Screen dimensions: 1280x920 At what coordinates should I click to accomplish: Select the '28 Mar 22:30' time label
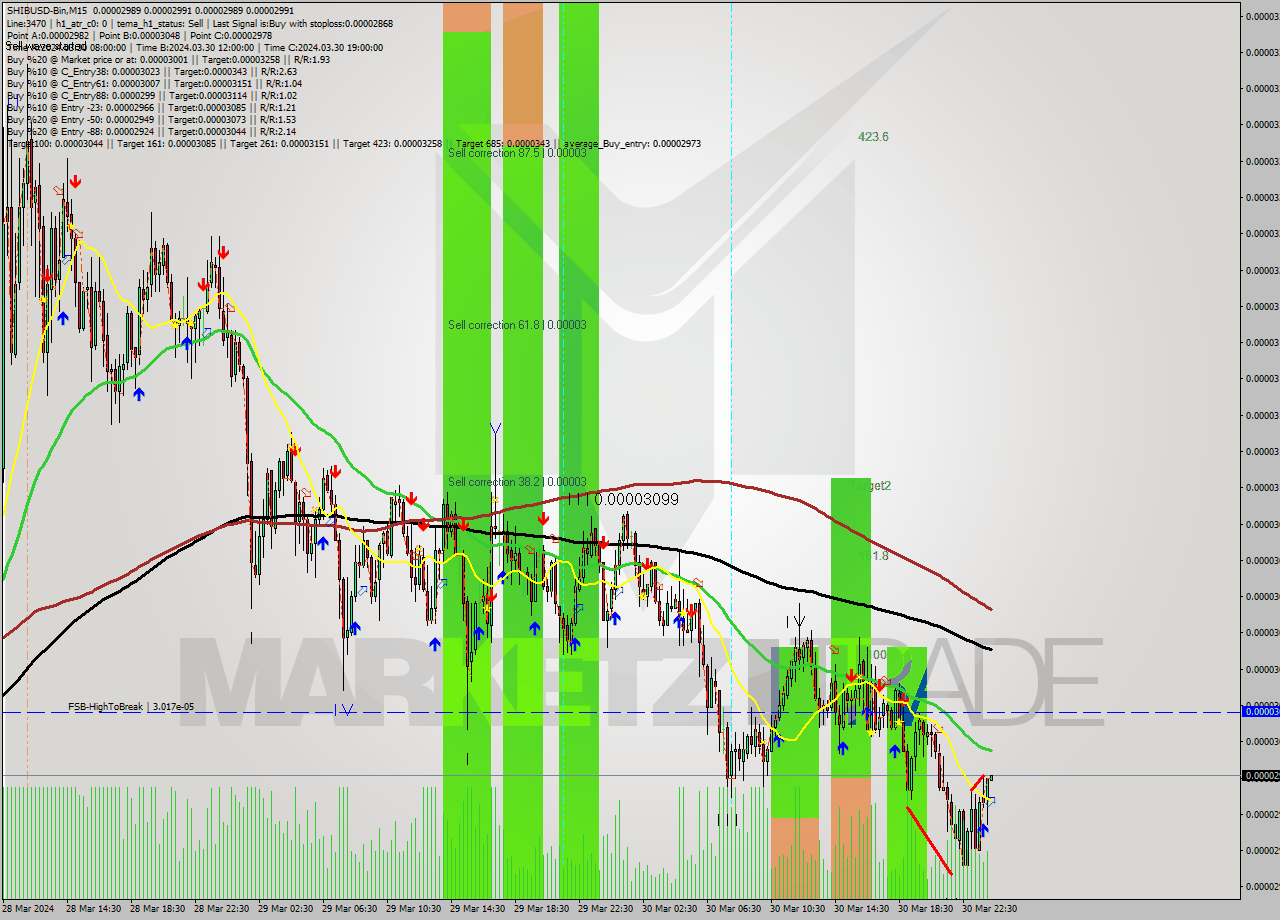(222, 908)
